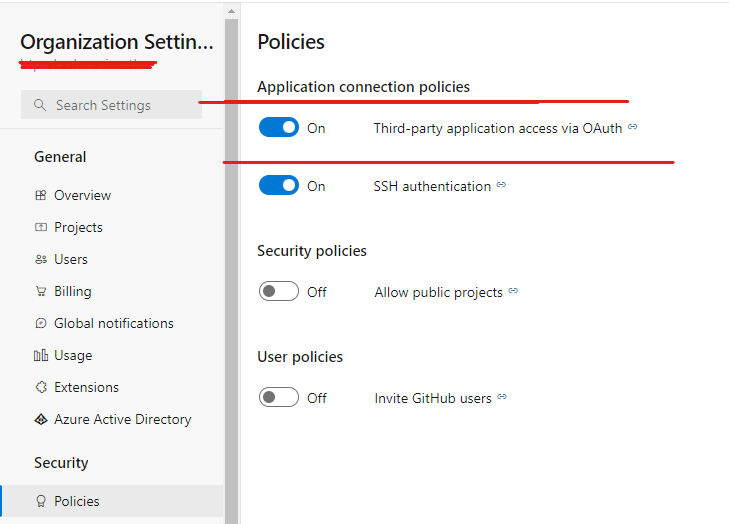The image size is (729, 524).
Task: Click the Allow public projects label
Action: [x=438, y=292]
